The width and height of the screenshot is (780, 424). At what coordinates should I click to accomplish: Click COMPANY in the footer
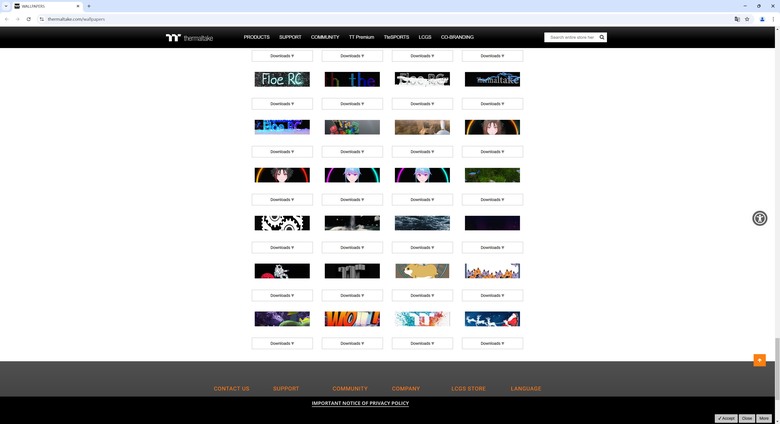tap(406, 389)
